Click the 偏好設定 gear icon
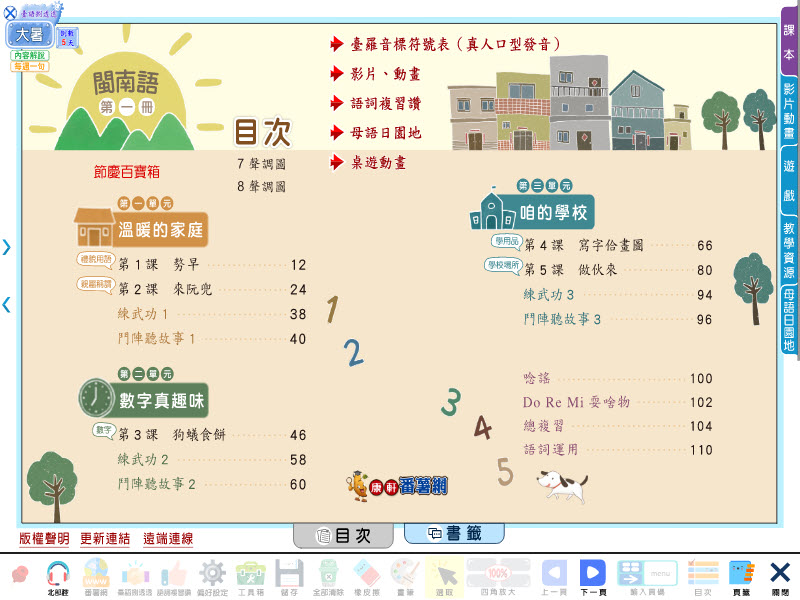 211,574
